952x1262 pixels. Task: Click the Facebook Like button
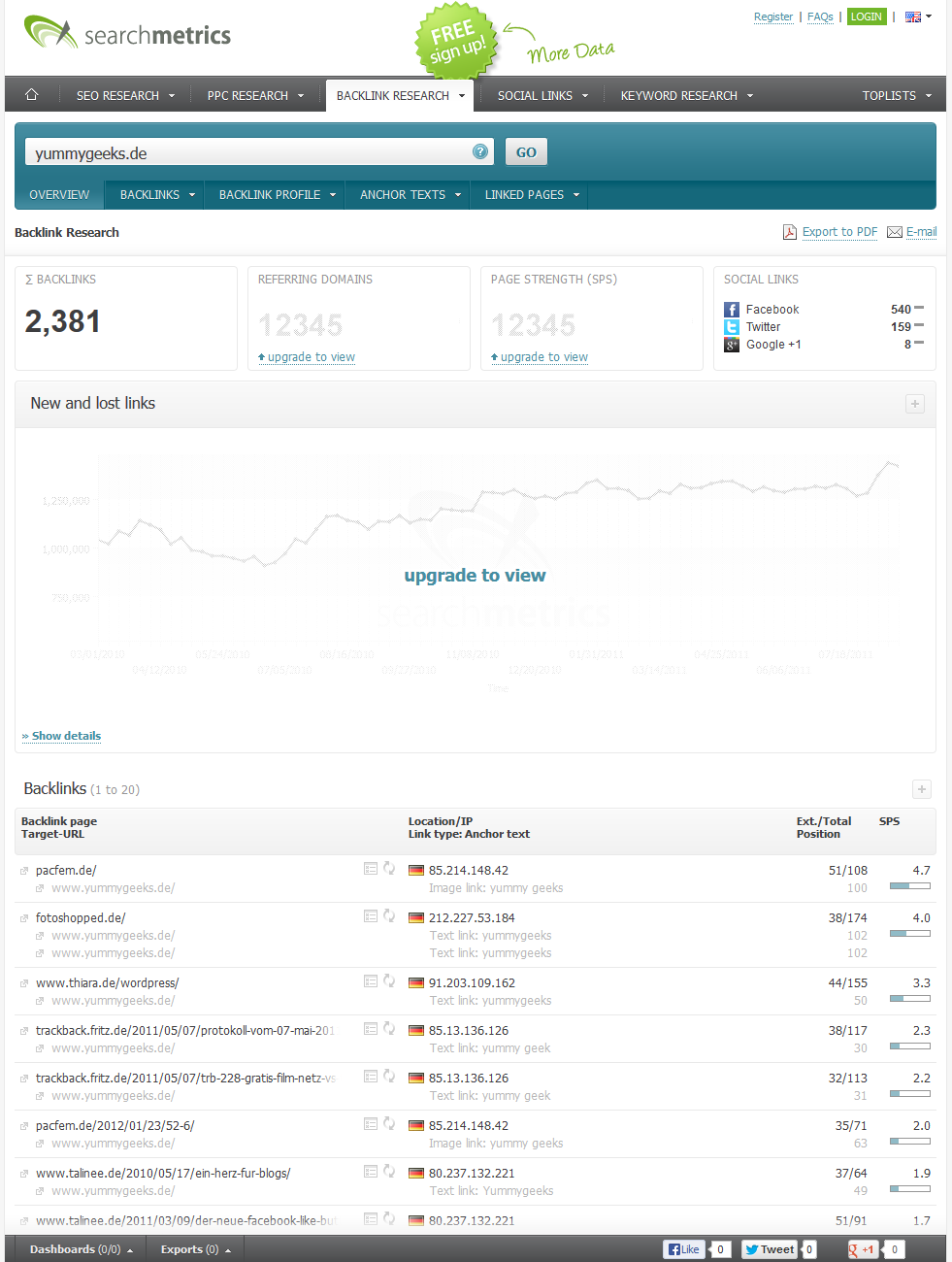(684, 1249)
